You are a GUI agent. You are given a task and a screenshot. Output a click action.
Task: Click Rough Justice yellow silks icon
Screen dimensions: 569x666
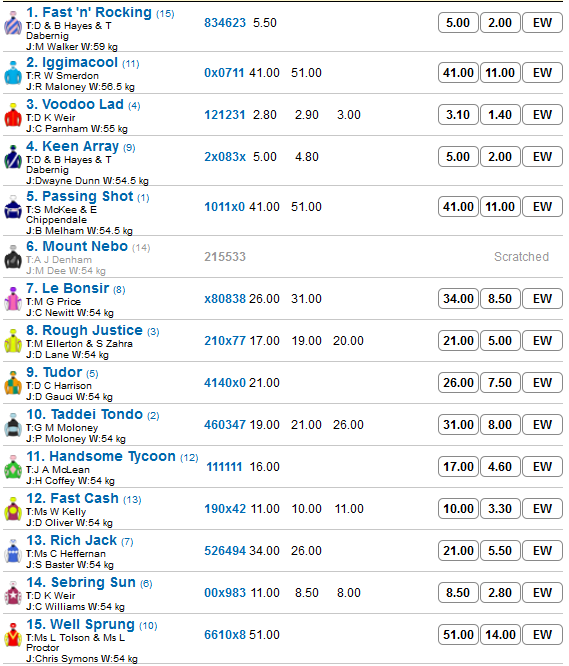pyautogui.click(x=13, y=341)
